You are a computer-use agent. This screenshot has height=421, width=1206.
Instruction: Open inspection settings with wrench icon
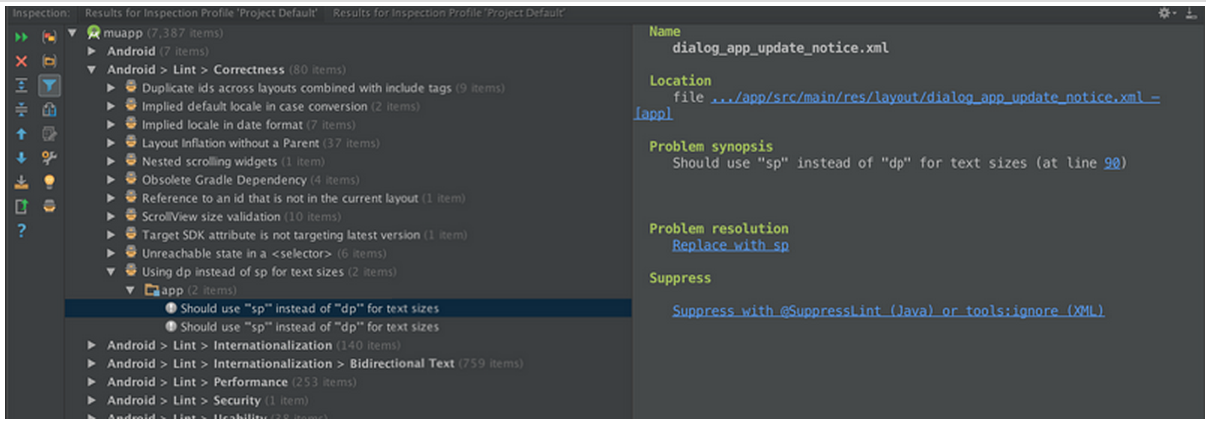click(49, 158)
